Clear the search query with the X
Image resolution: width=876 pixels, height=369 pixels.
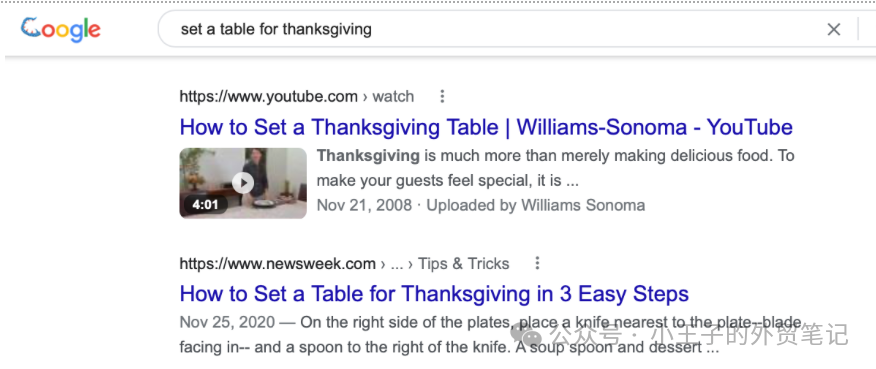click(x=834, y=30)
